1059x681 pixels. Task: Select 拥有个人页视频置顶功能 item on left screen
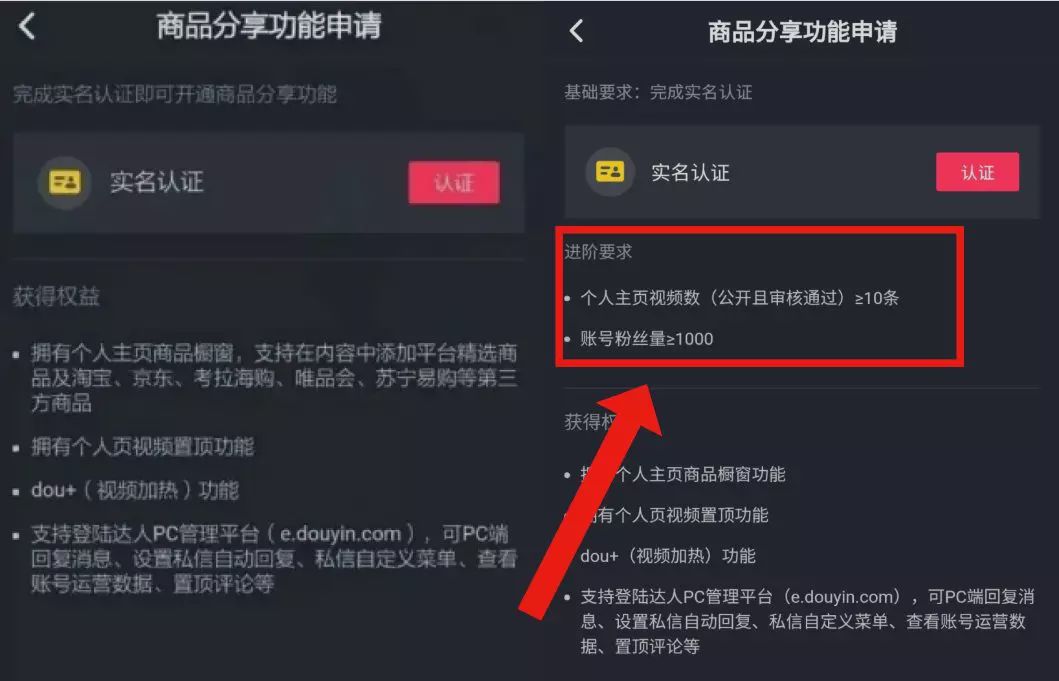point(143,447)
